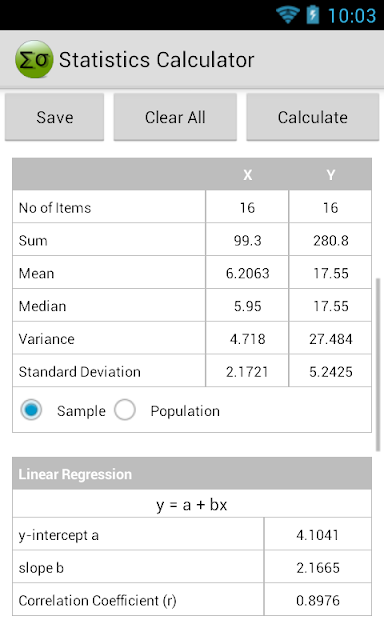Select the slope b value 2.1665

[317, 567]
